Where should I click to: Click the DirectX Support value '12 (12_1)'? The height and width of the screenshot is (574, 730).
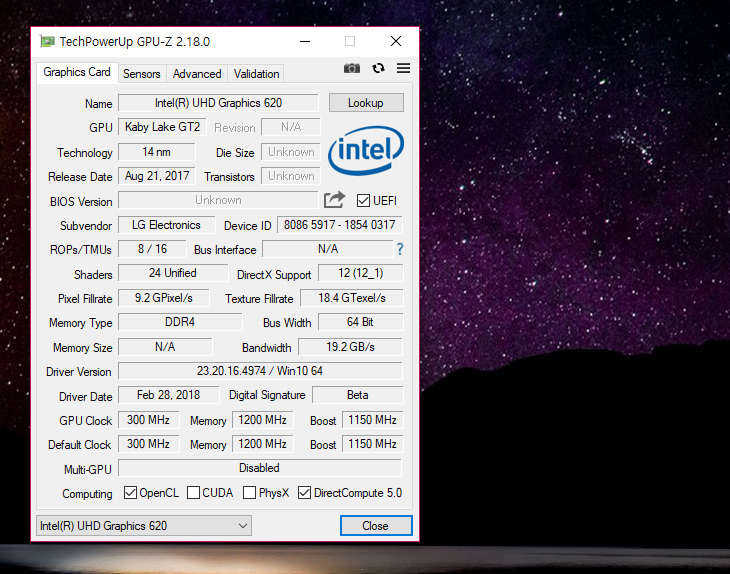(360, 273)
